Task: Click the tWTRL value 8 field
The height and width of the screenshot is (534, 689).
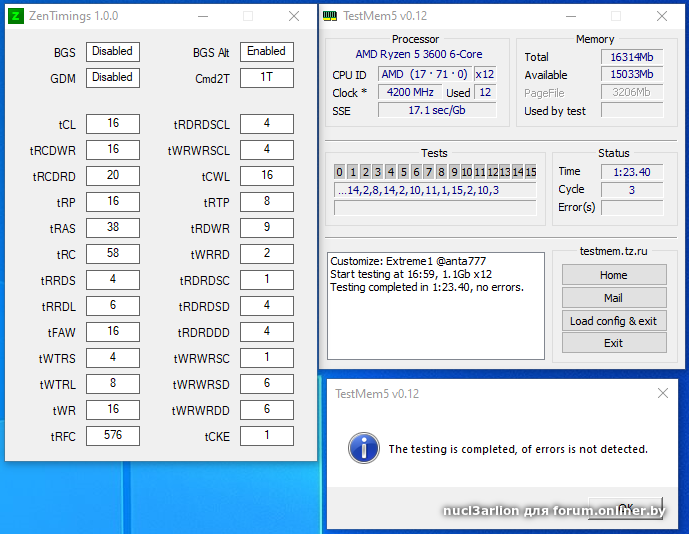Action: (x=113, y=384)
